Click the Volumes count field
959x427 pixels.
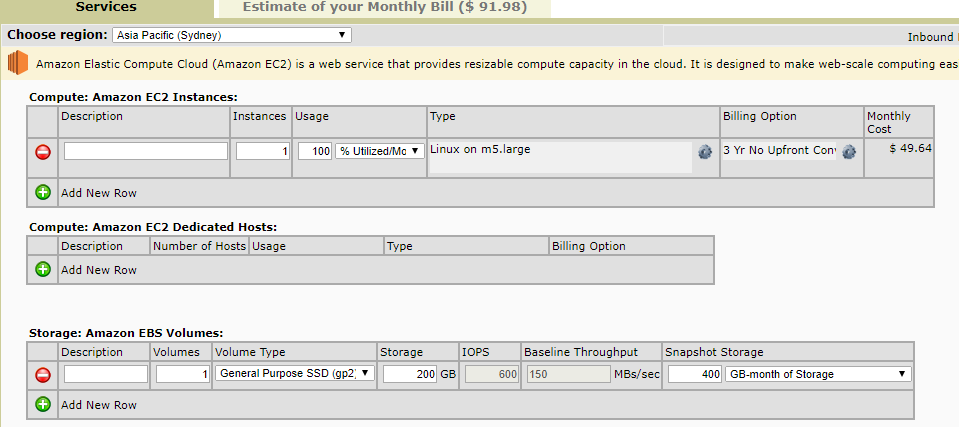pos(183,374)
